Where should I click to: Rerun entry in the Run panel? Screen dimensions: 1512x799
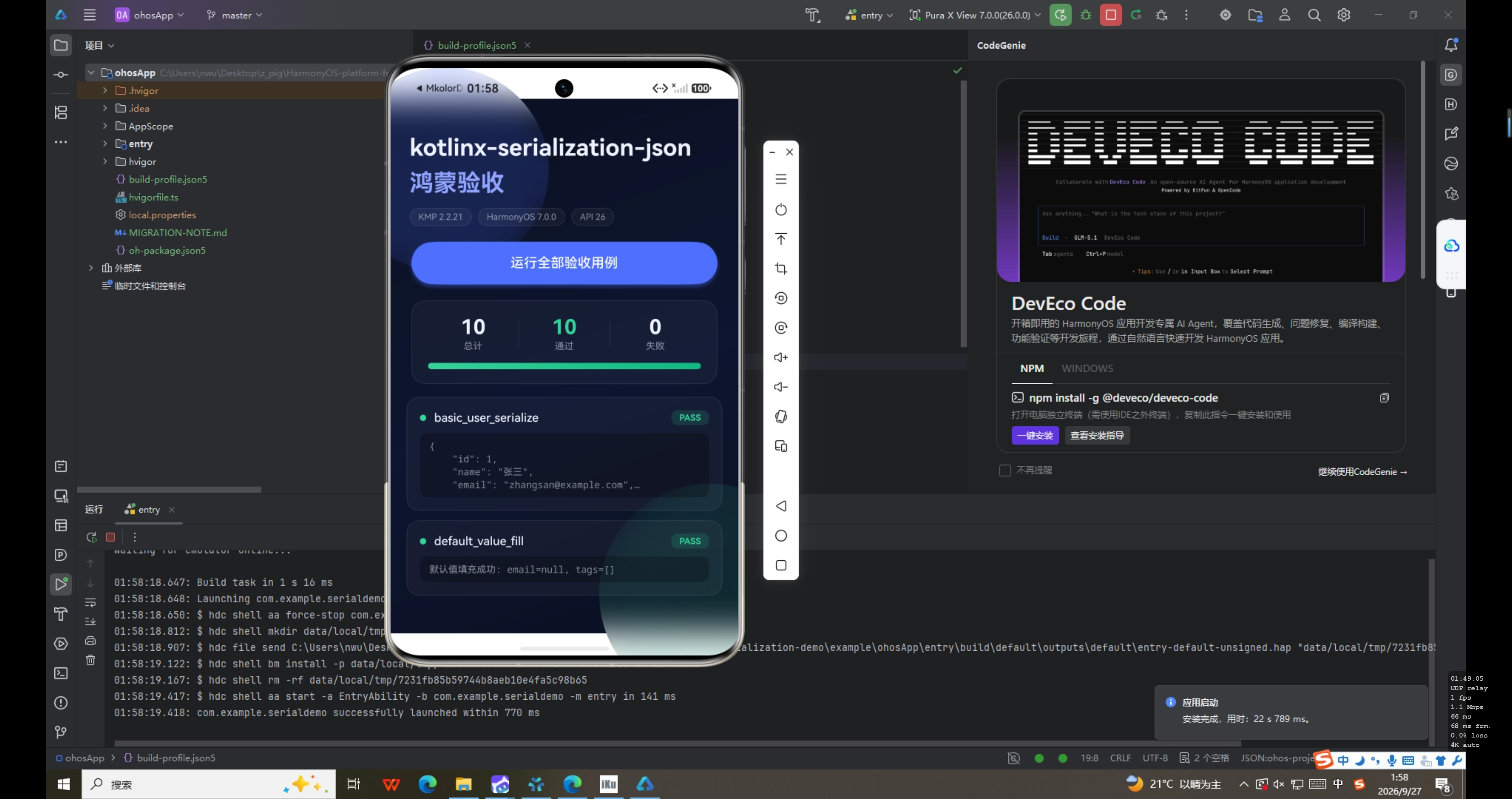tap(91, 537)
